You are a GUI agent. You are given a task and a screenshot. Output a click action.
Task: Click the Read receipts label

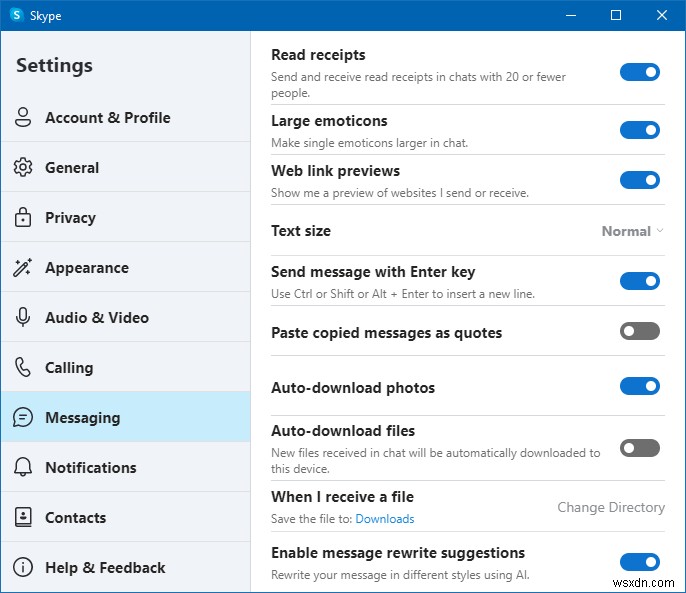click(x=318, y=55)
